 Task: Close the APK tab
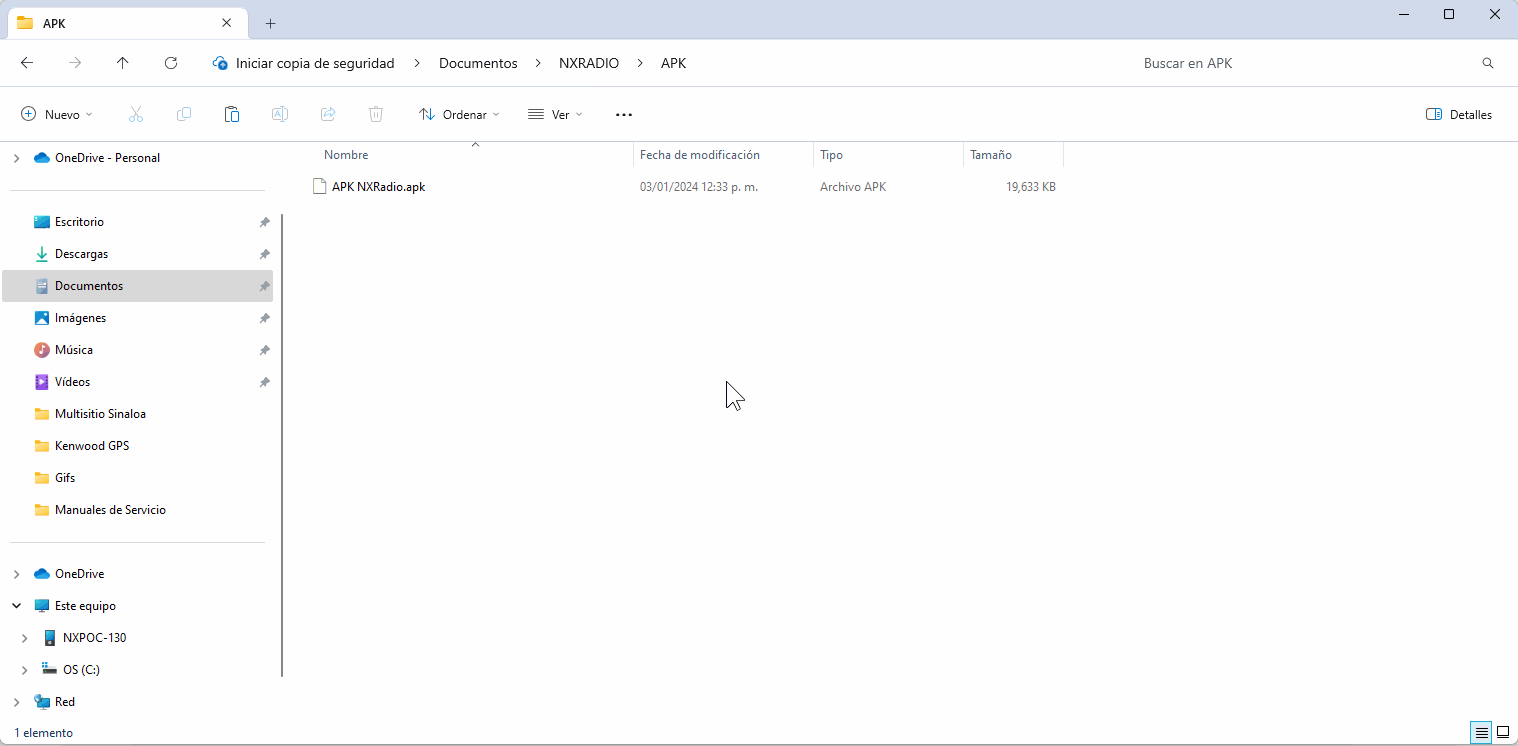[x=227, y=23]
